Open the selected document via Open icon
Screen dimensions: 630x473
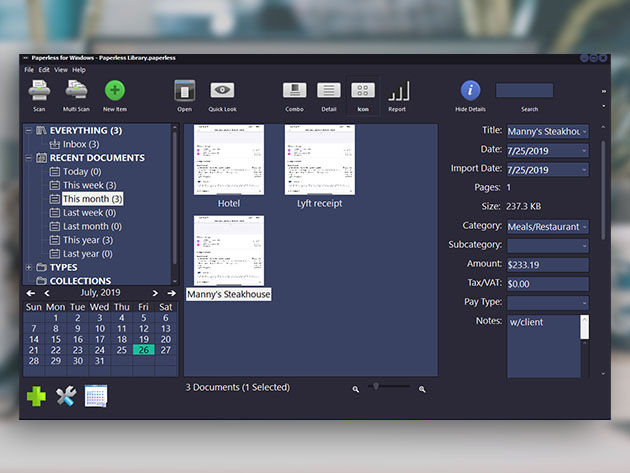[184, 90]
